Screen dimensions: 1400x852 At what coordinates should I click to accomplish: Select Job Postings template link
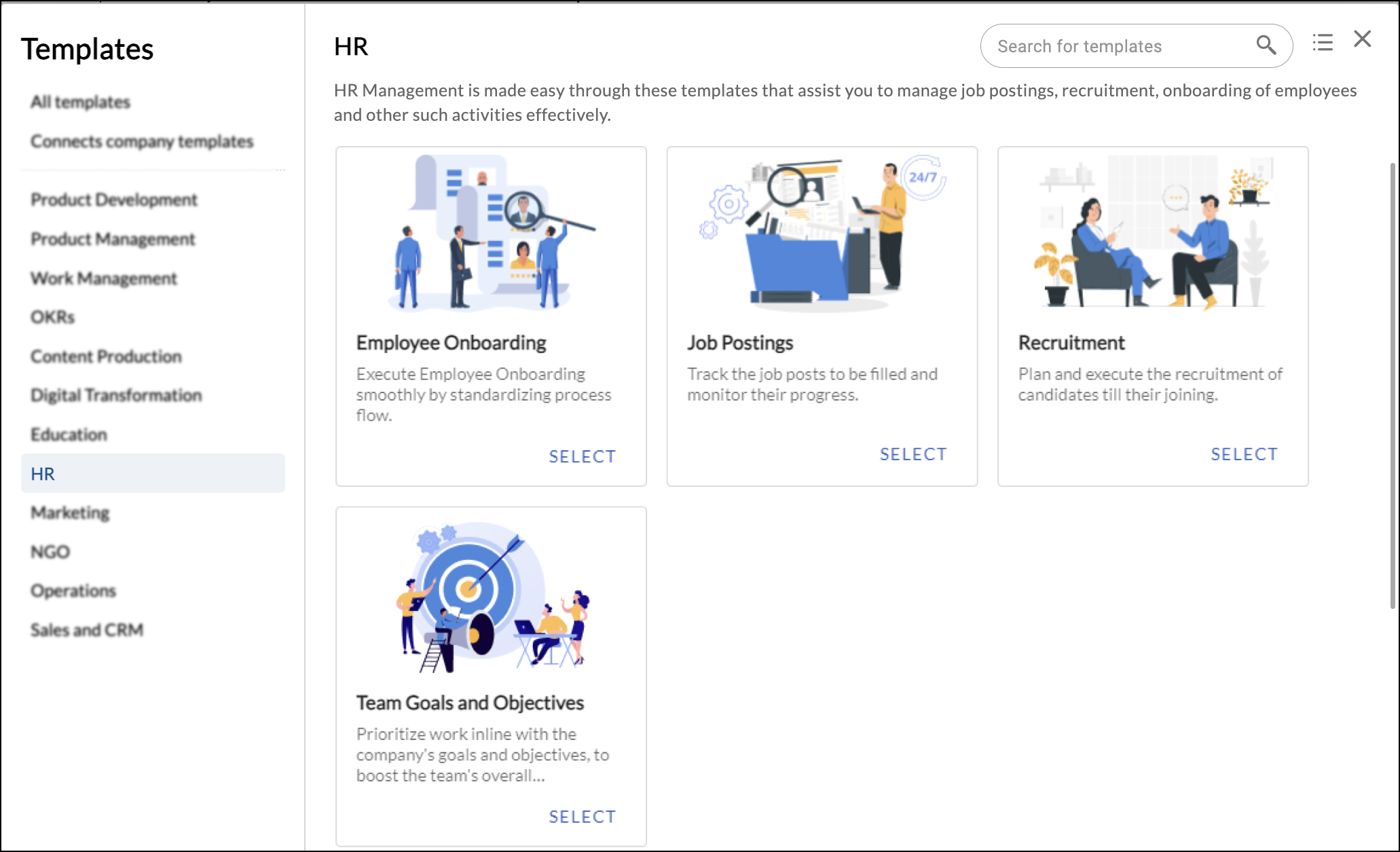(x=912, y=454)
